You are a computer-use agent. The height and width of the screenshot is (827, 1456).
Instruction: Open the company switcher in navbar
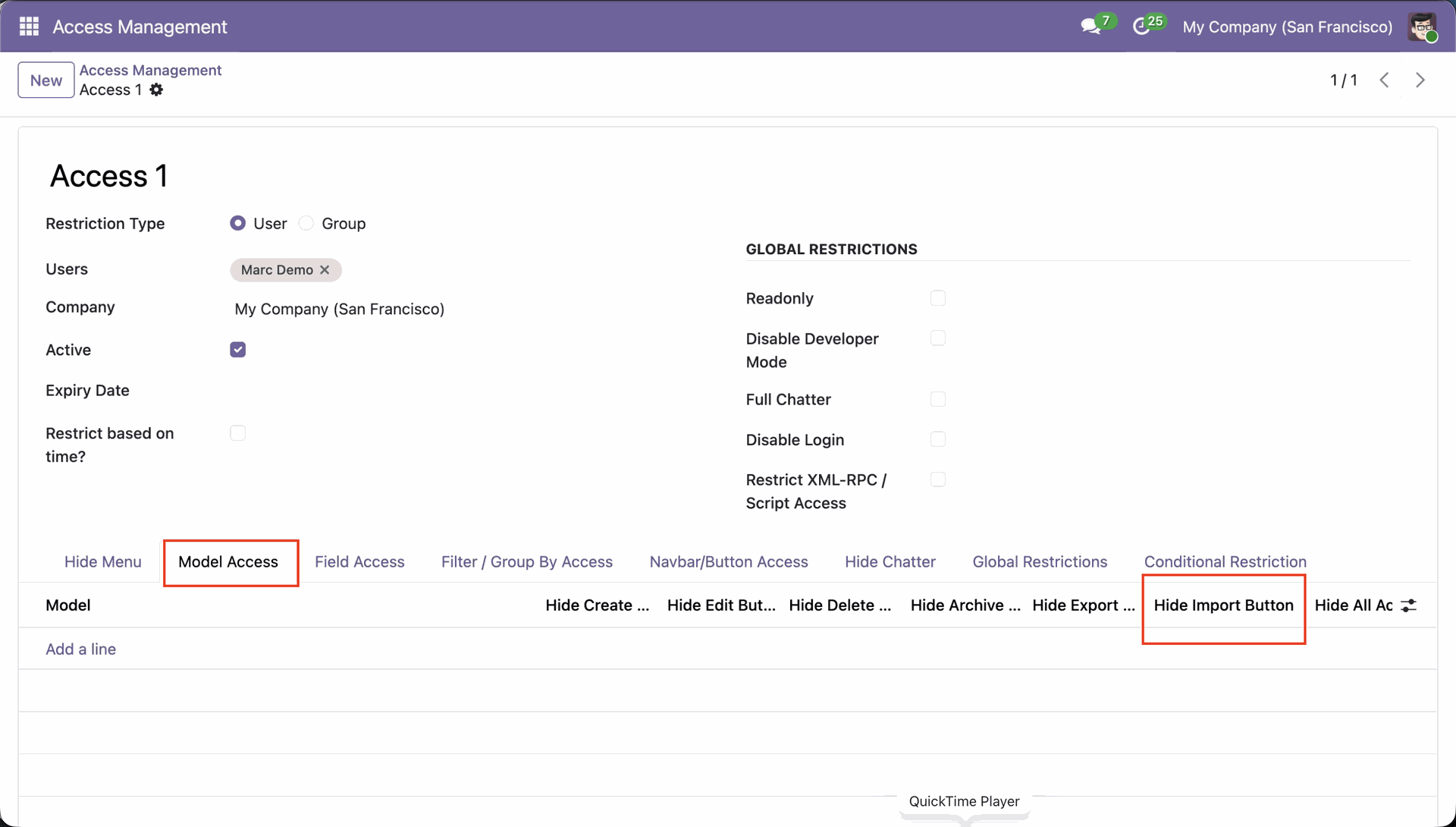(1287, 27)
